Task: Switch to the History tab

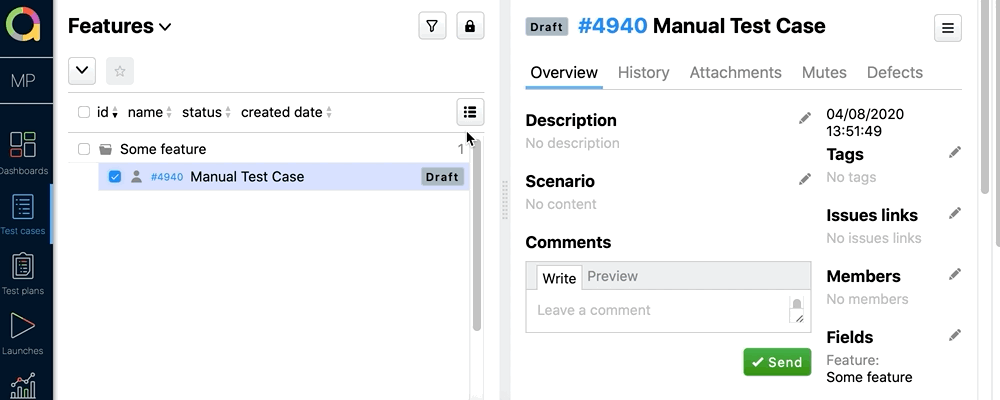Action: point(643,72)
